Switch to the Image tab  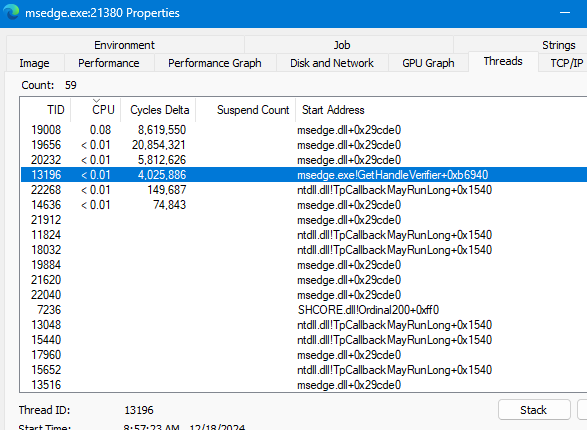[34, 63]
